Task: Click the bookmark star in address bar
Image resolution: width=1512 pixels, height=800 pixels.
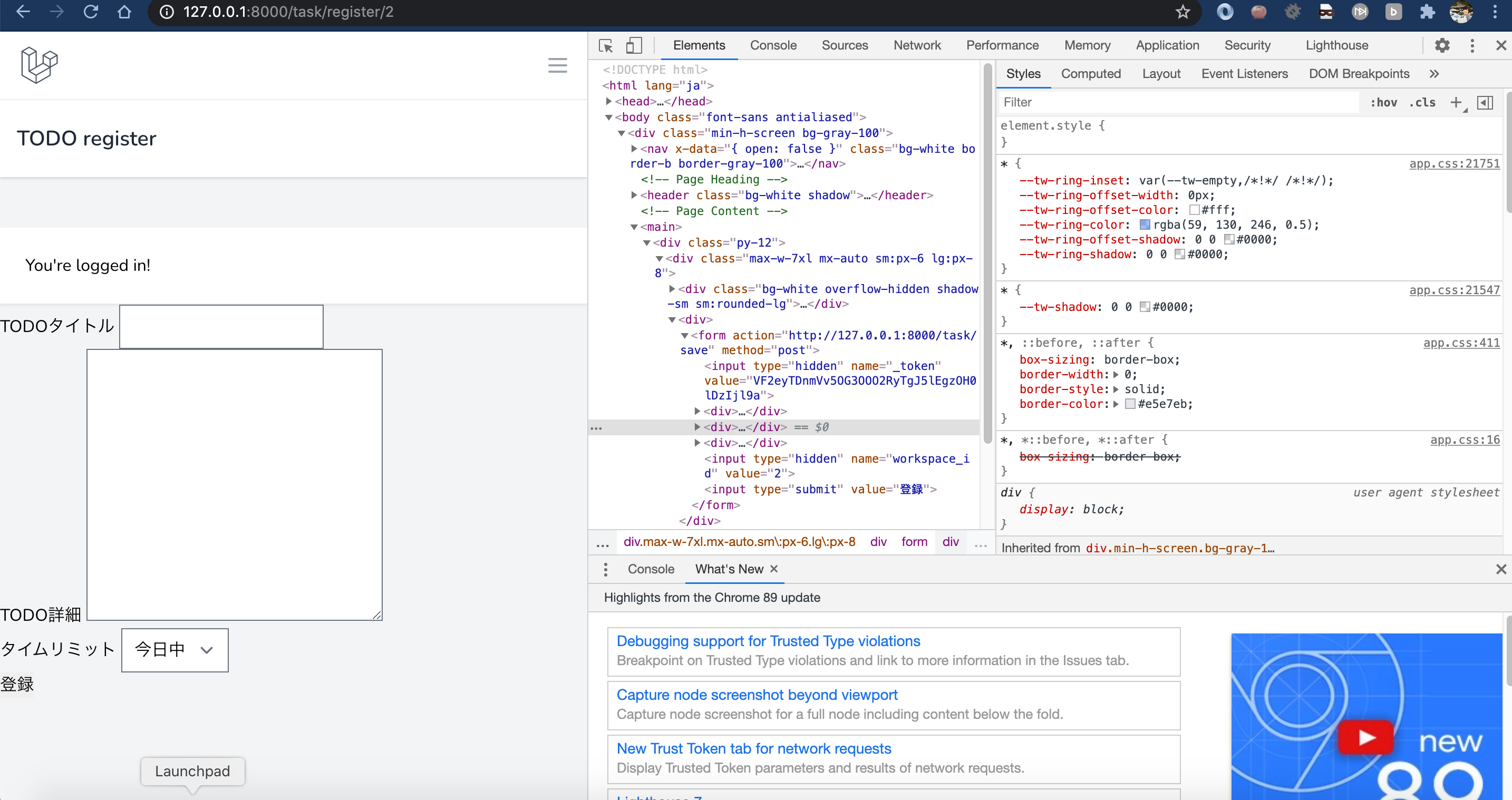Action: coord(1183,12)
